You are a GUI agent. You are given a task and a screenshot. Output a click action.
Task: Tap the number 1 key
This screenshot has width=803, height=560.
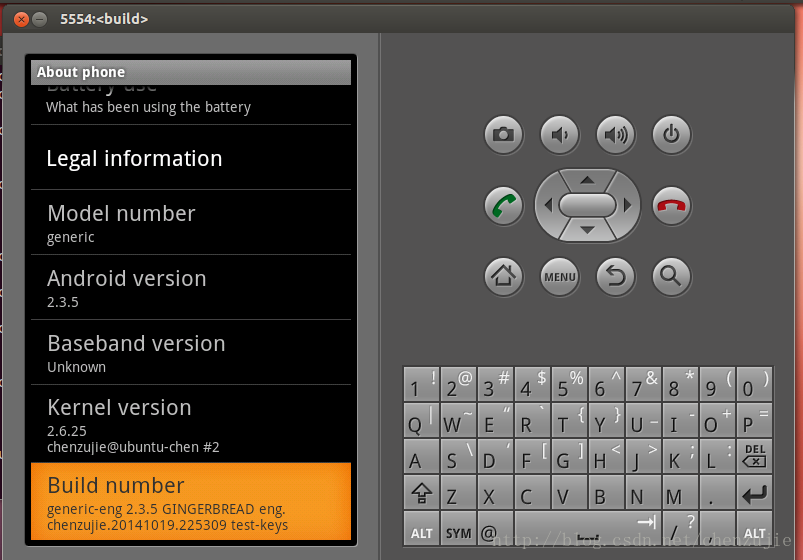point(421,384)
